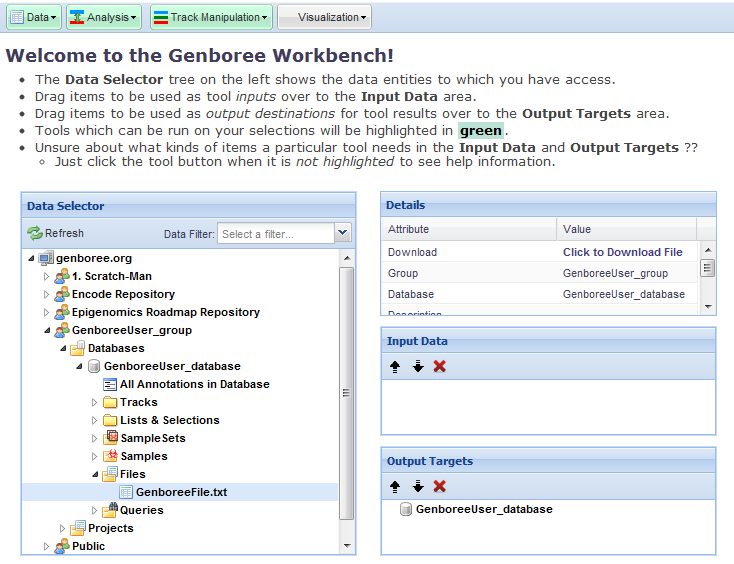
Task: Move Input Data item down arrow
Action: pos(418,366)
